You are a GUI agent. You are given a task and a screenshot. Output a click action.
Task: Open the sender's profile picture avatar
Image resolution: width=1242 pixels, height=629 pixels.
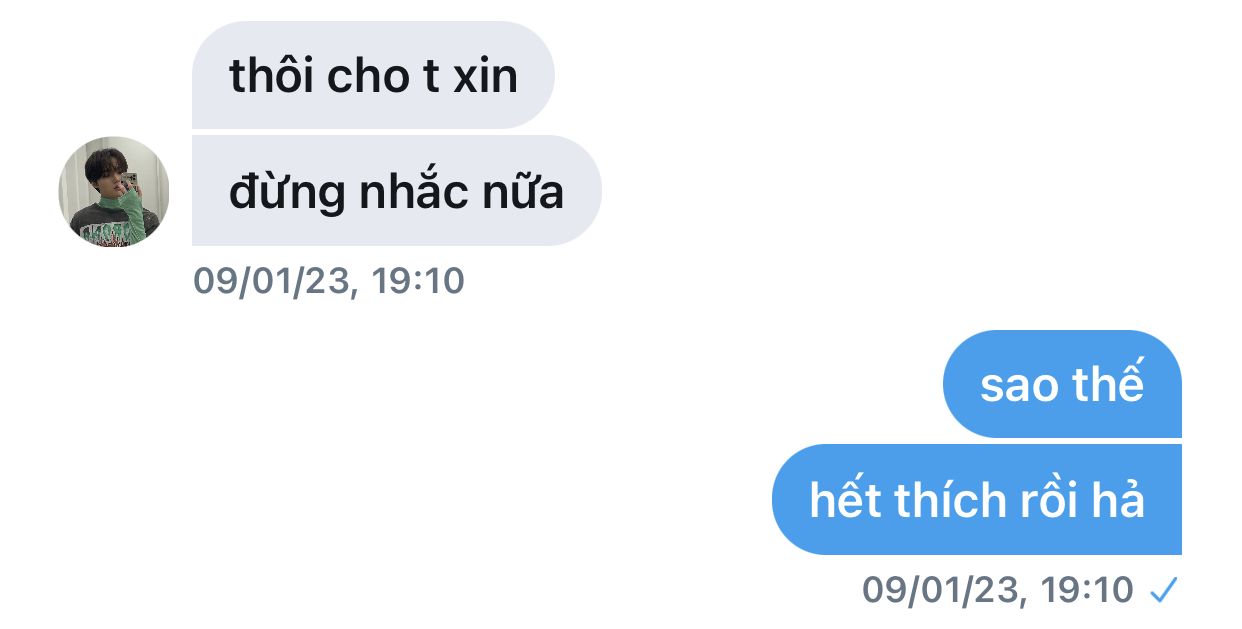click(114, 191)
